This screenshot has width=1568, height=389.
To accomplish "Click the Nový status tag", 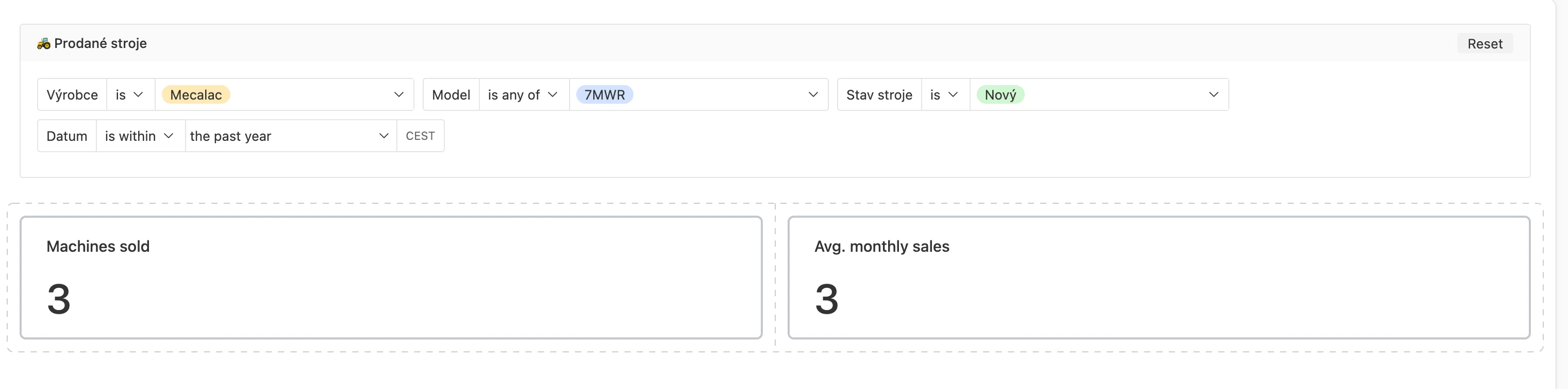I will [1000, 95].
